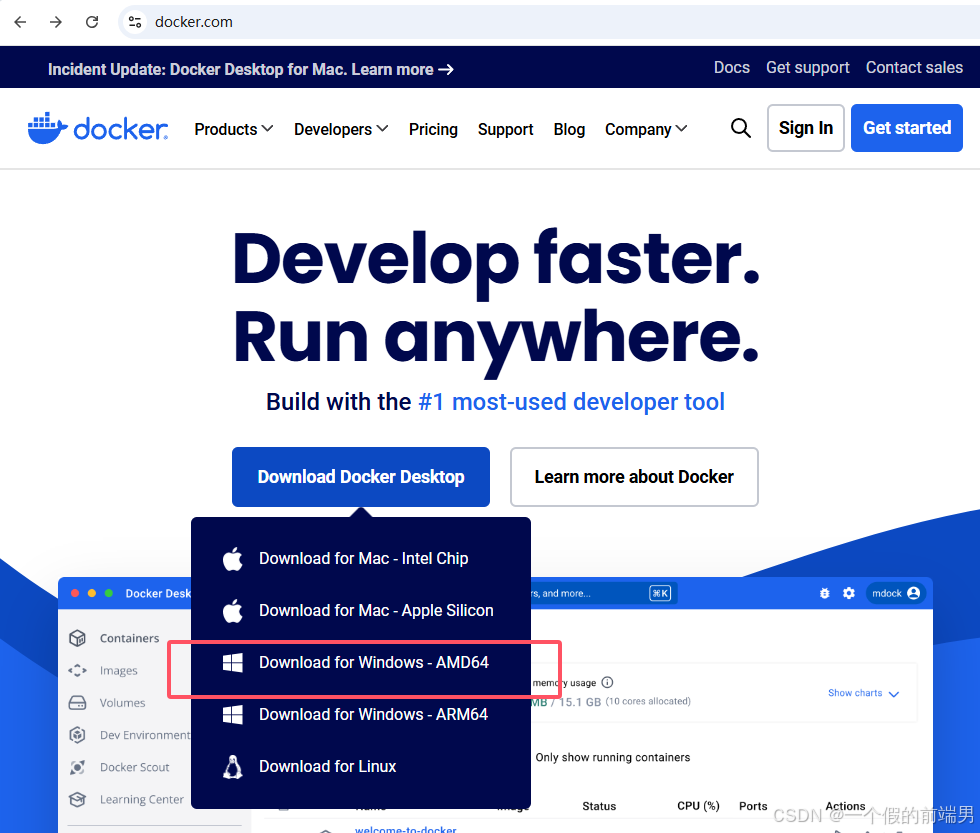Expand the Products menu
This screenshot has width=980, height=833.
pos(234,129)
